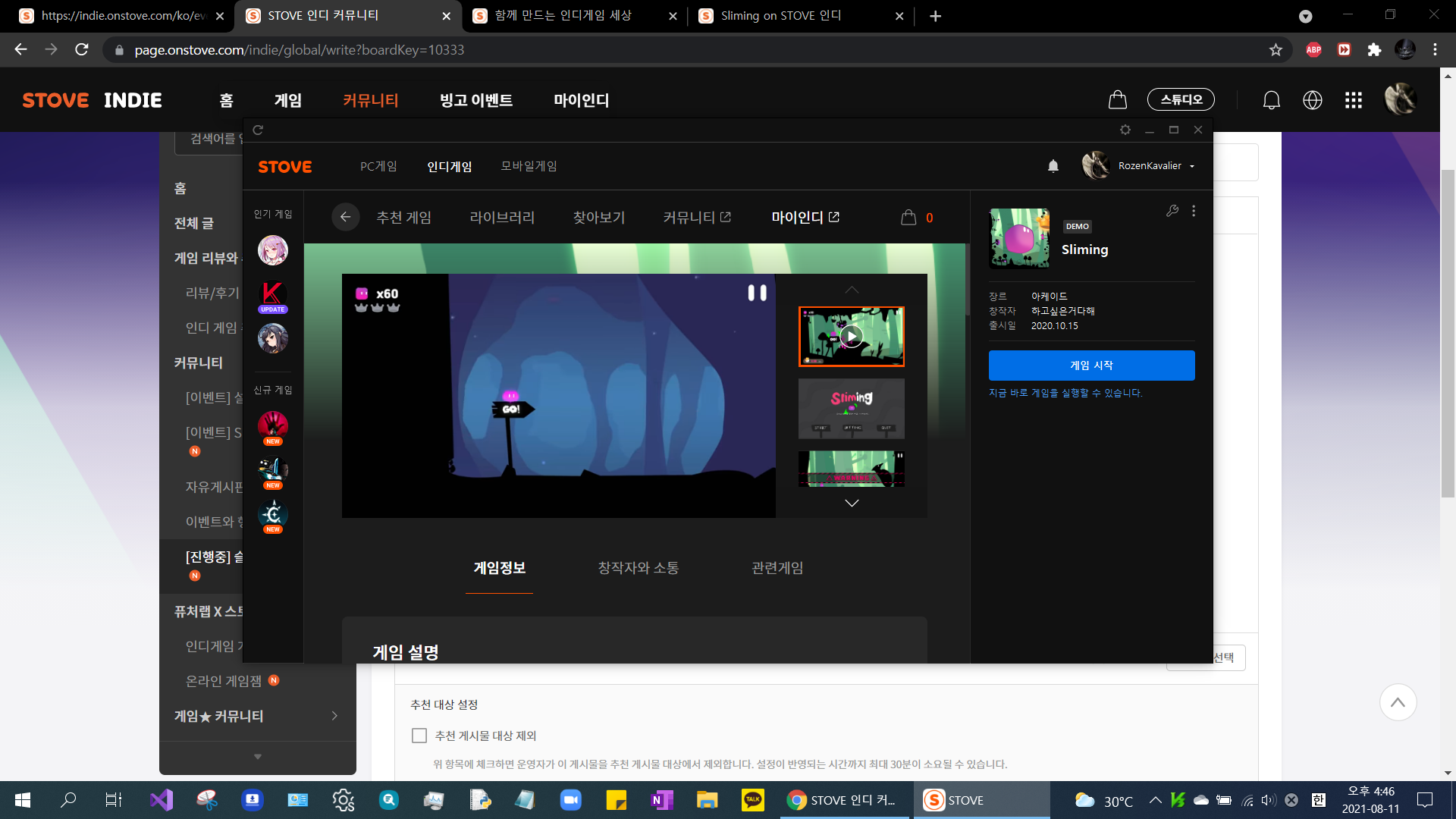Click the 스튜디오 button in header
This screenshot has height=819, width=1456.
[x=1180, y=99]
